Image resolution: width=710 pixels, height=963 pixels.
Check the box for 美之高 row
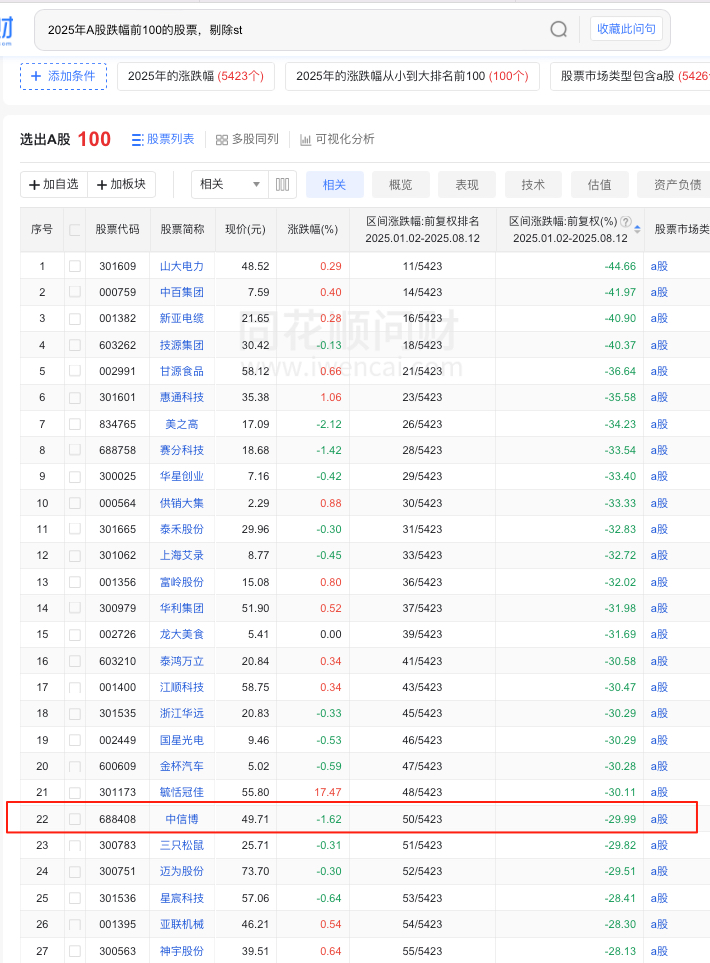tap(75, 424)
